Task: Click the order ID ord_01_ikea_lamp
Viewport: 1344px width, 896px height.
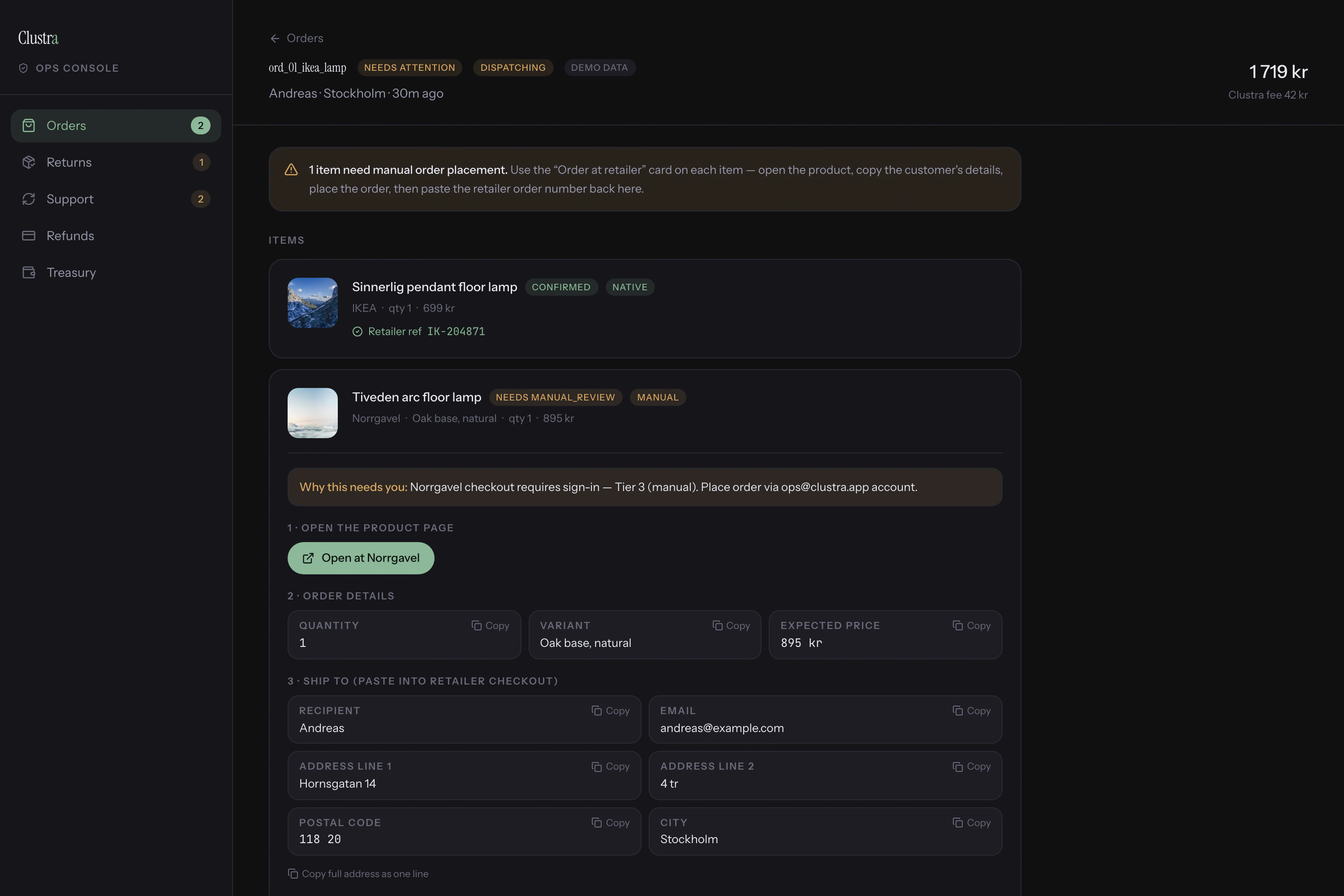Action: pos(307,68)
